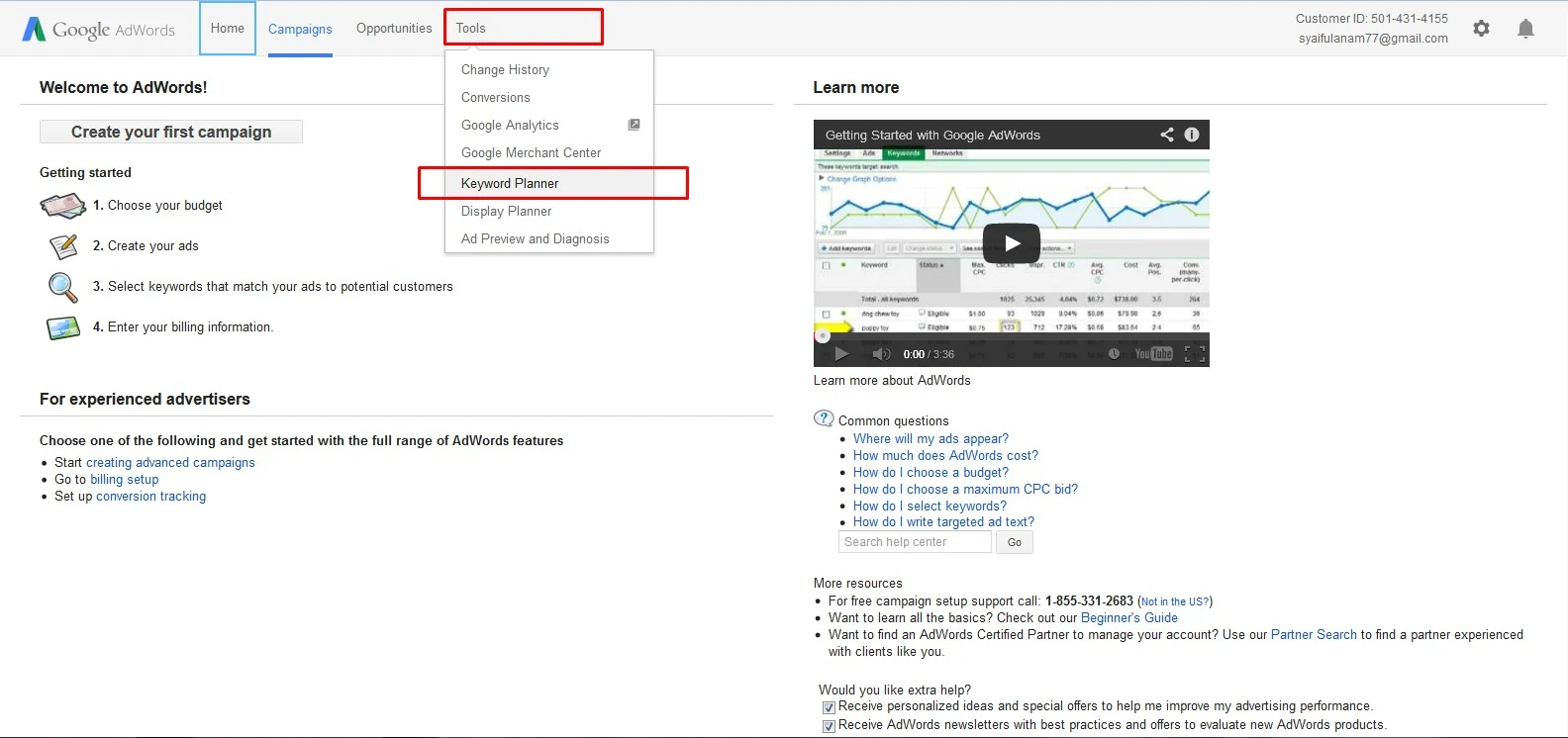
Task: Click the YouTube logo on the video
Action: 1153,354
